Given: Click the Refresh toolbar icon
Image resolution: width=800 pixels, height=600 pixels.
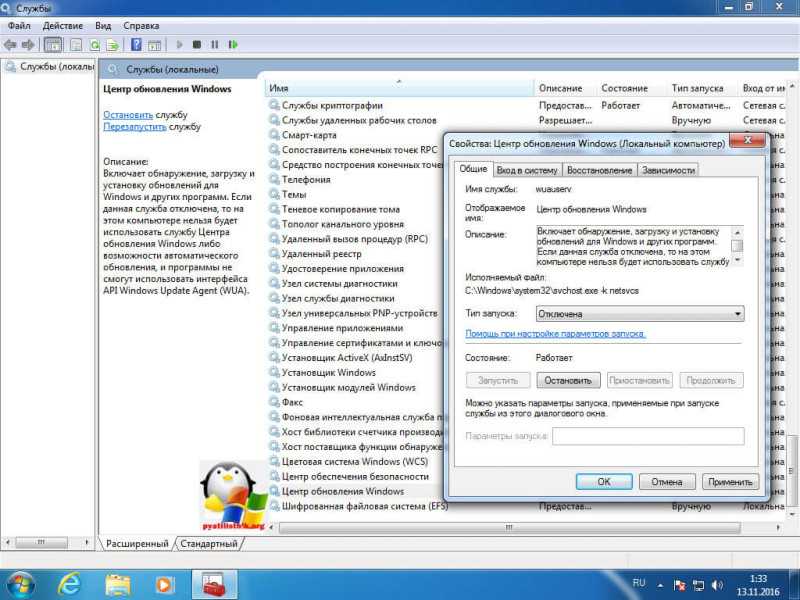Looking at the screenshot, I should pyautogui.click(x=94, y=45).
